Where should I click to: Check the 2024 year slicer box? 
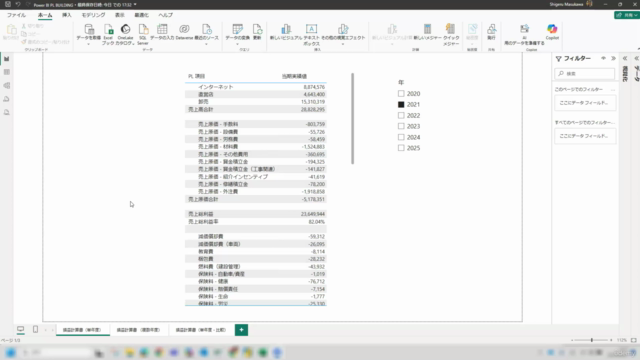pos(401,137)
